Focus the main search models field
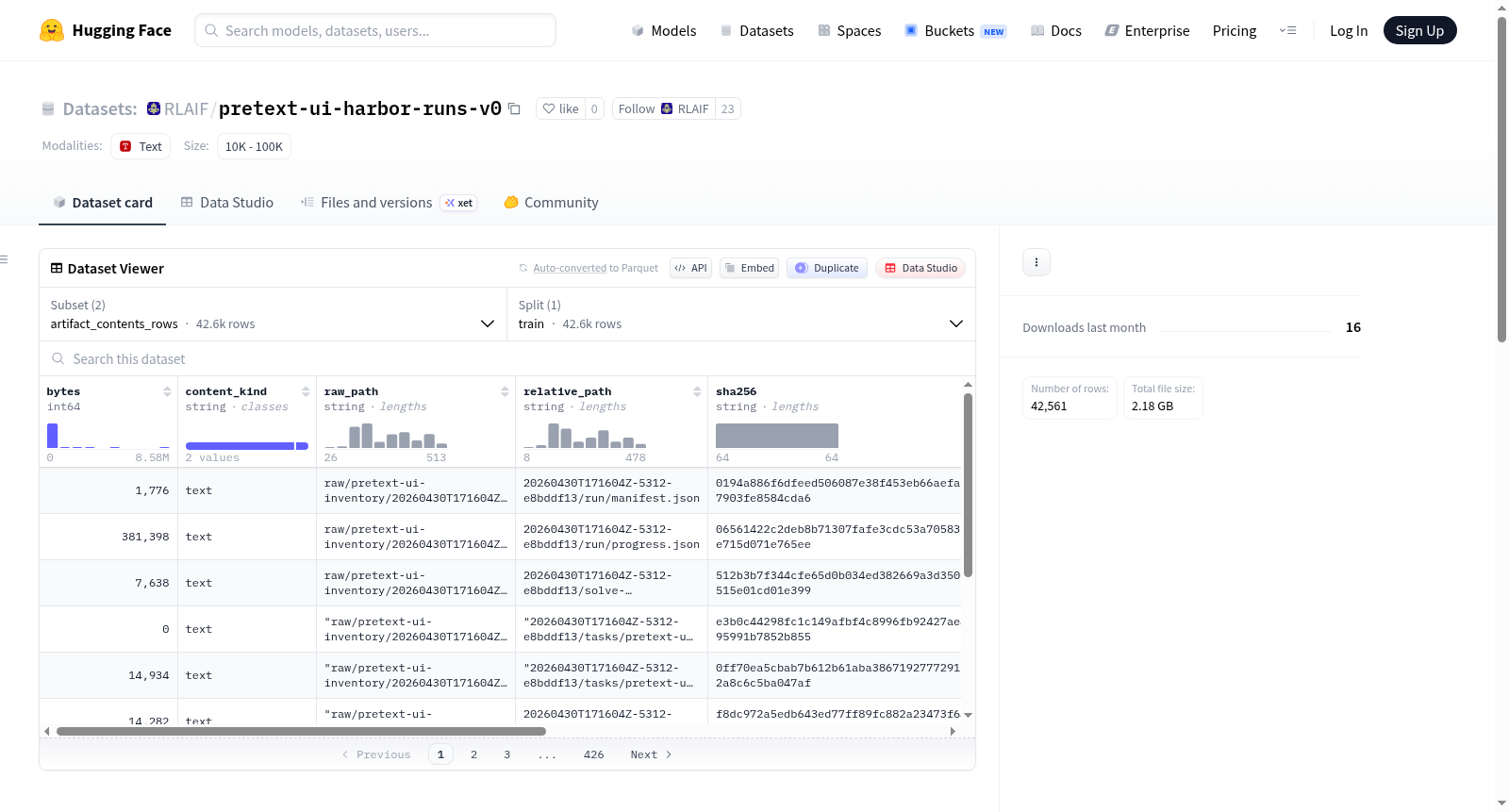This screenshot has width=1509, height=812. pos(375,30)
